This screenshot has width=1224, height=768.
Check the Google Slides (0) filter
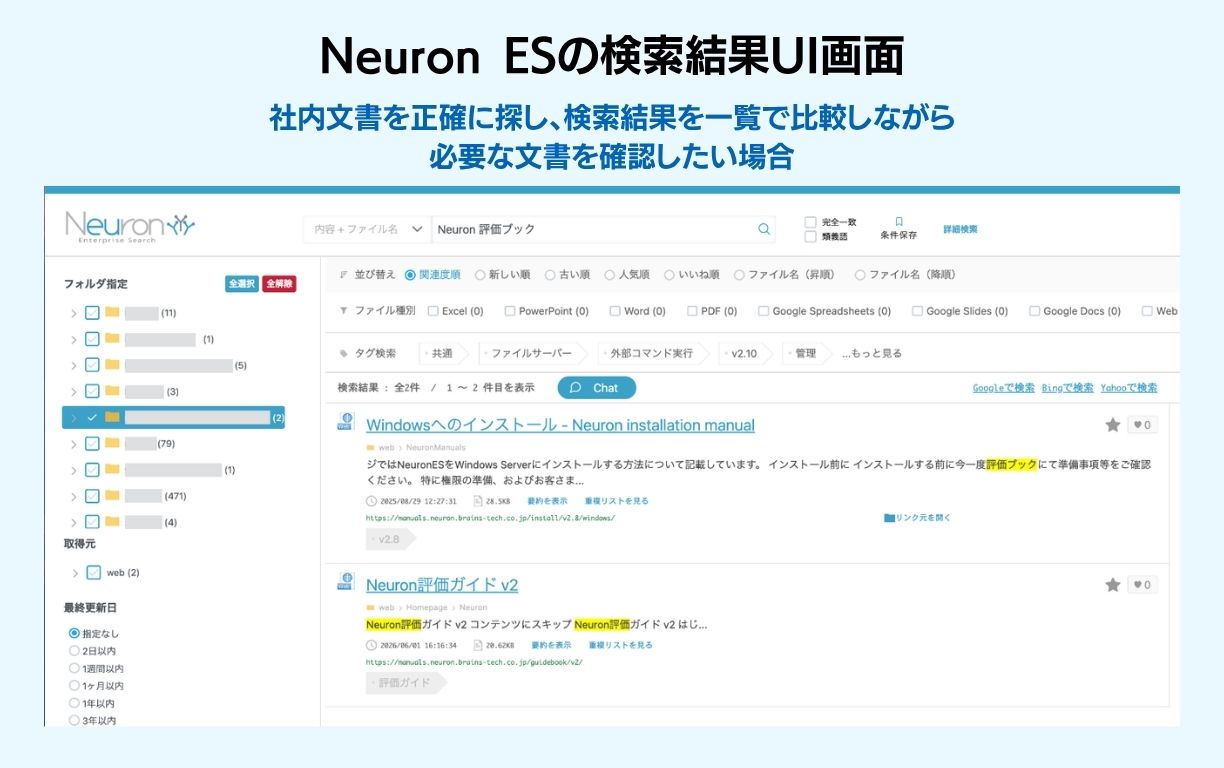[x=918, y=311]
